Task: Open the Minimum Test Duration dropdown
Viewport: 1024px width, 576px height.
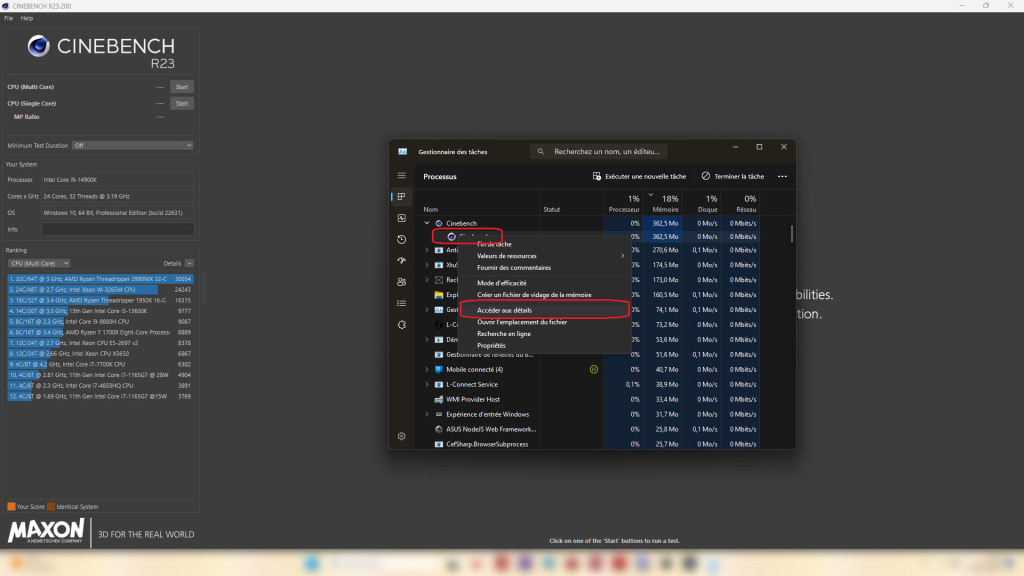Action: click(133, 146)
